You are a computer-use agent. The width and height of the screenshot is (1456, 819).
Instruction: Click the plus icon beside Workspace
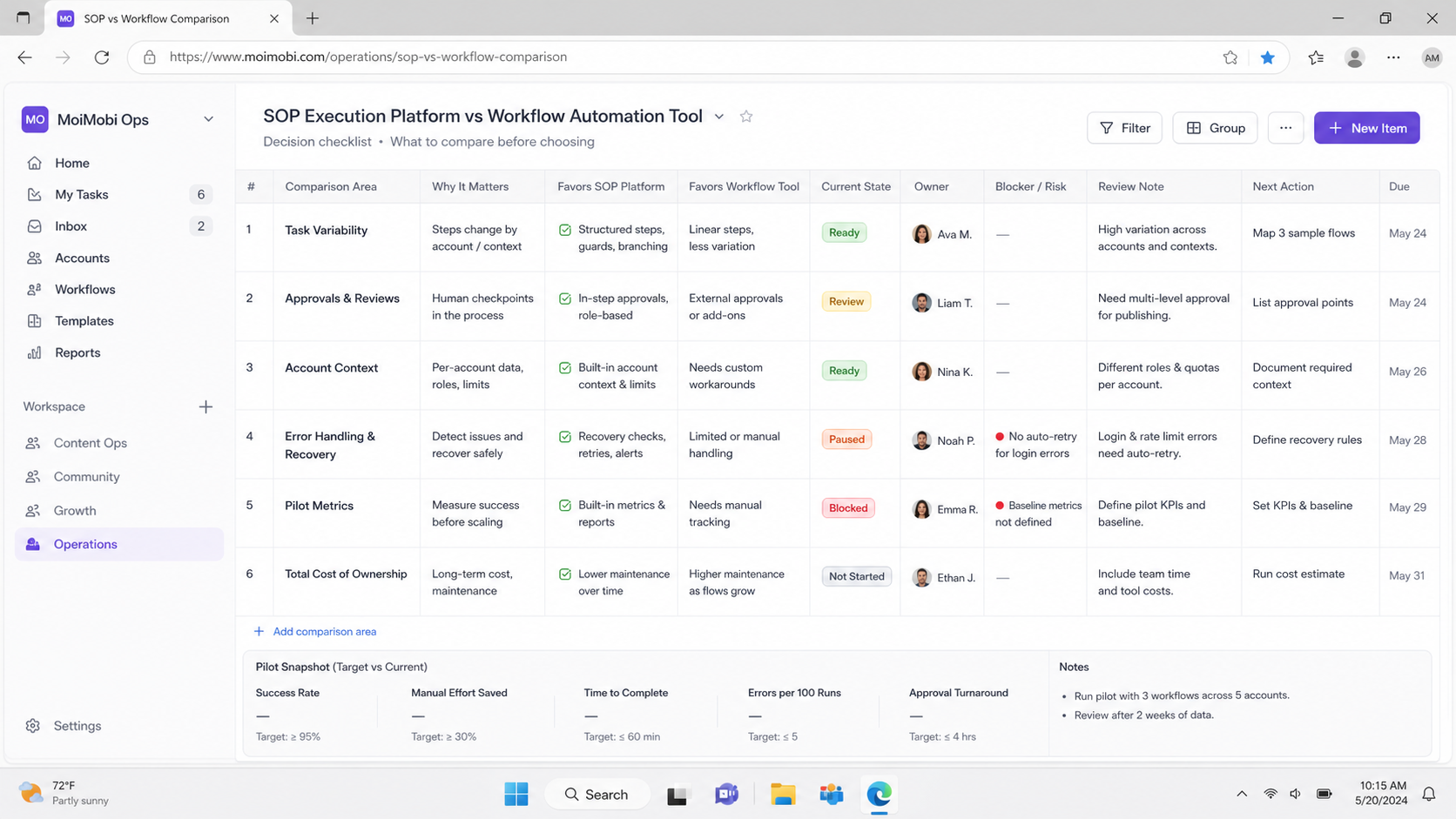(206, 406)
